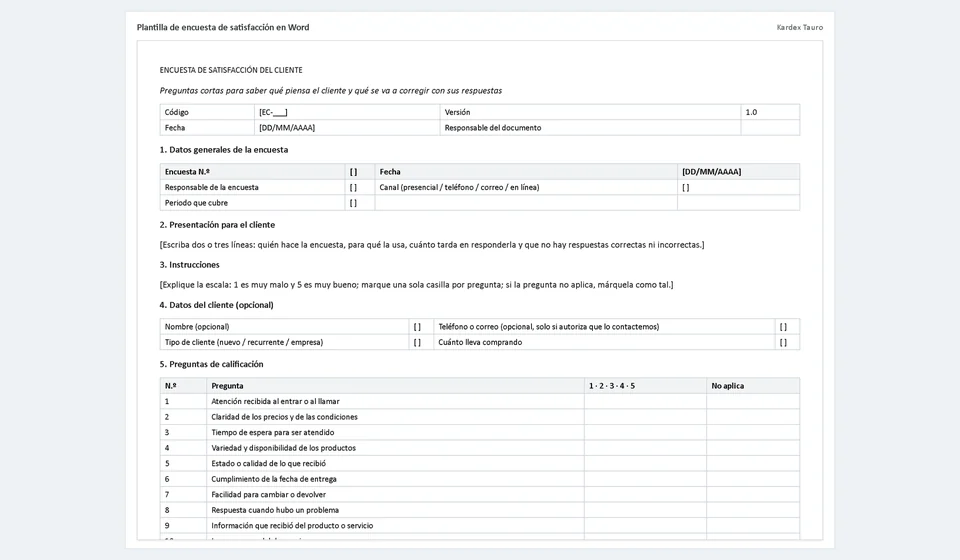Click row 'Respuesta cuando hubo un problema'
Image resolution: width=960 pixels, height=560 pixels.
click(480, 510)
